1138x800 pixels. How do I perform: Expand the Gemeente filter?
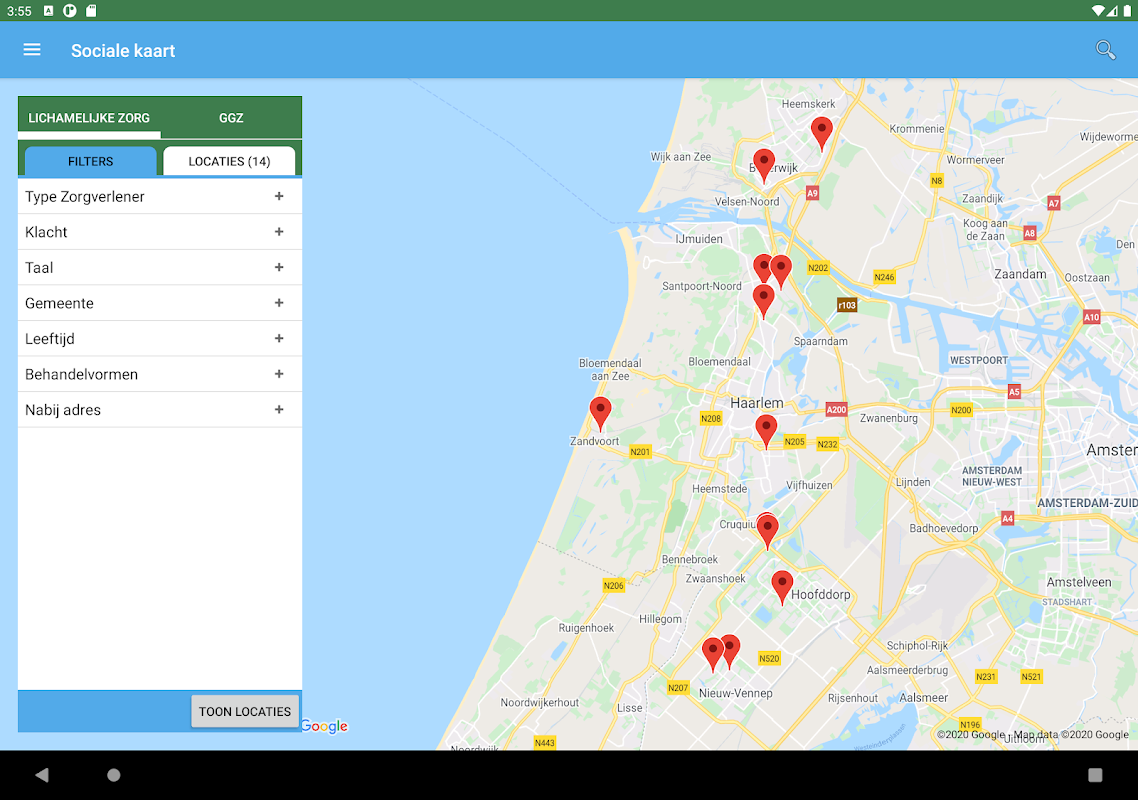(160, 303)
